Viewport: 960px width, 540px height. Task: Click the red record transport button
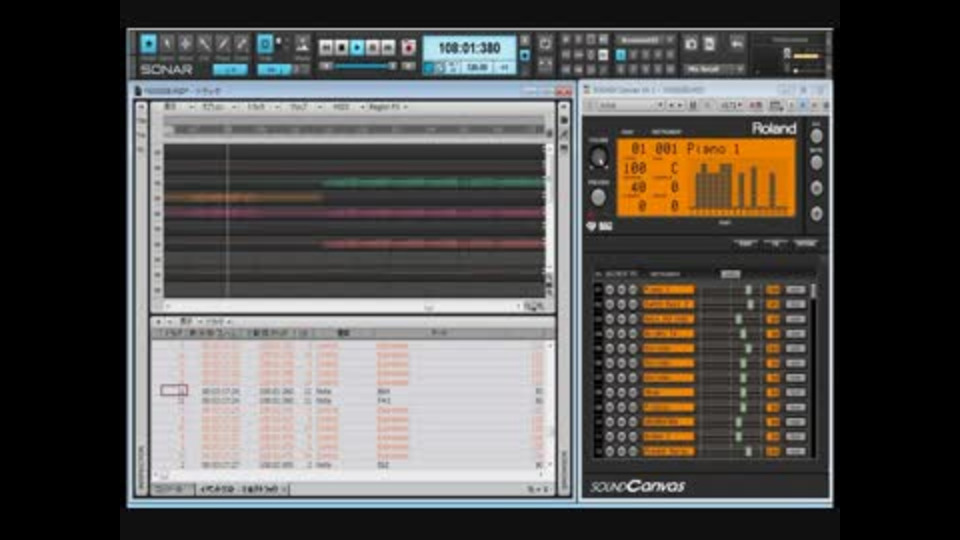click(x=408, y=47)
